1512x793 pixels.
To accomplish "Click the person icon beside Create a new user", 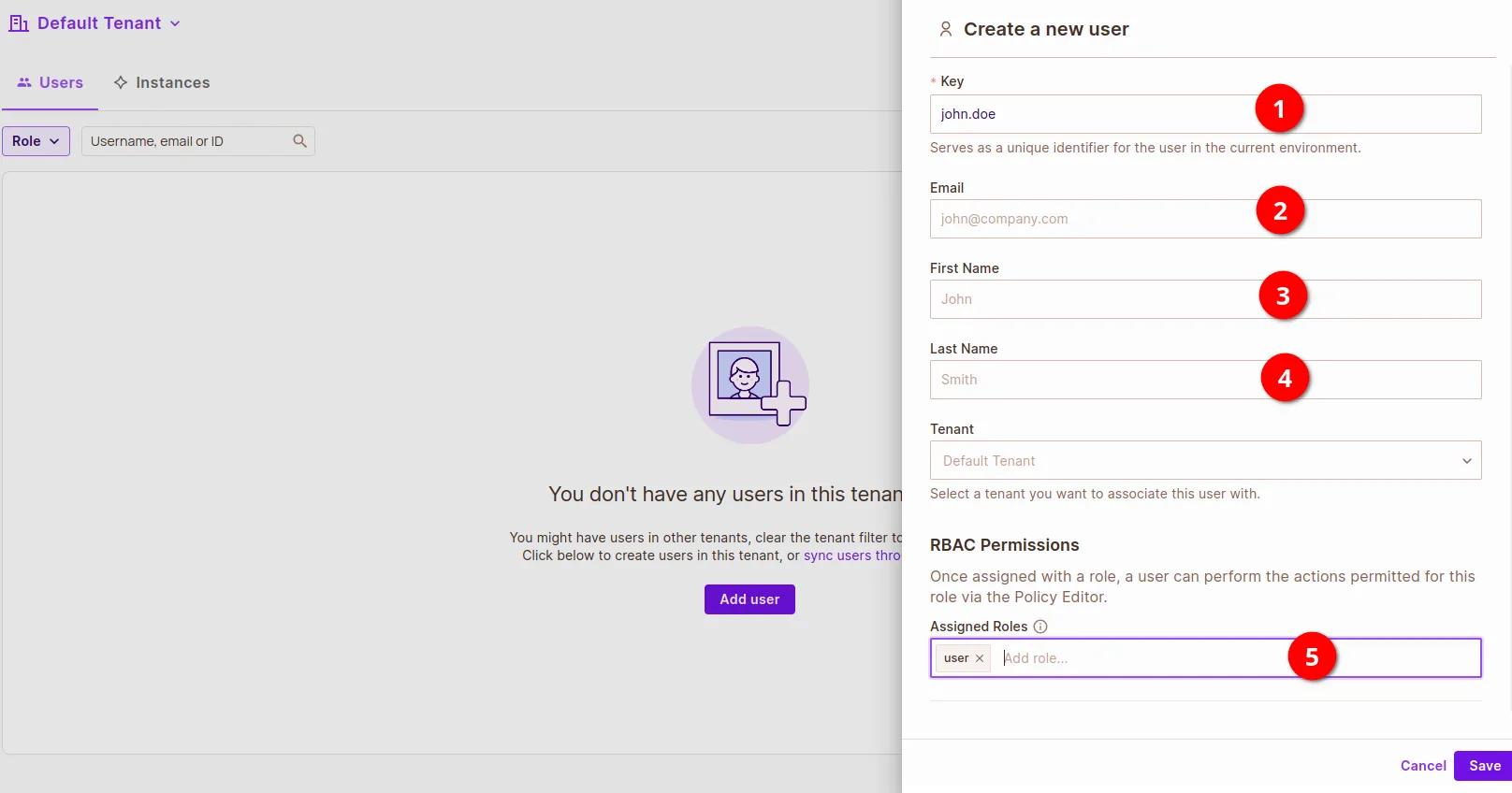I will click(946, 30).
